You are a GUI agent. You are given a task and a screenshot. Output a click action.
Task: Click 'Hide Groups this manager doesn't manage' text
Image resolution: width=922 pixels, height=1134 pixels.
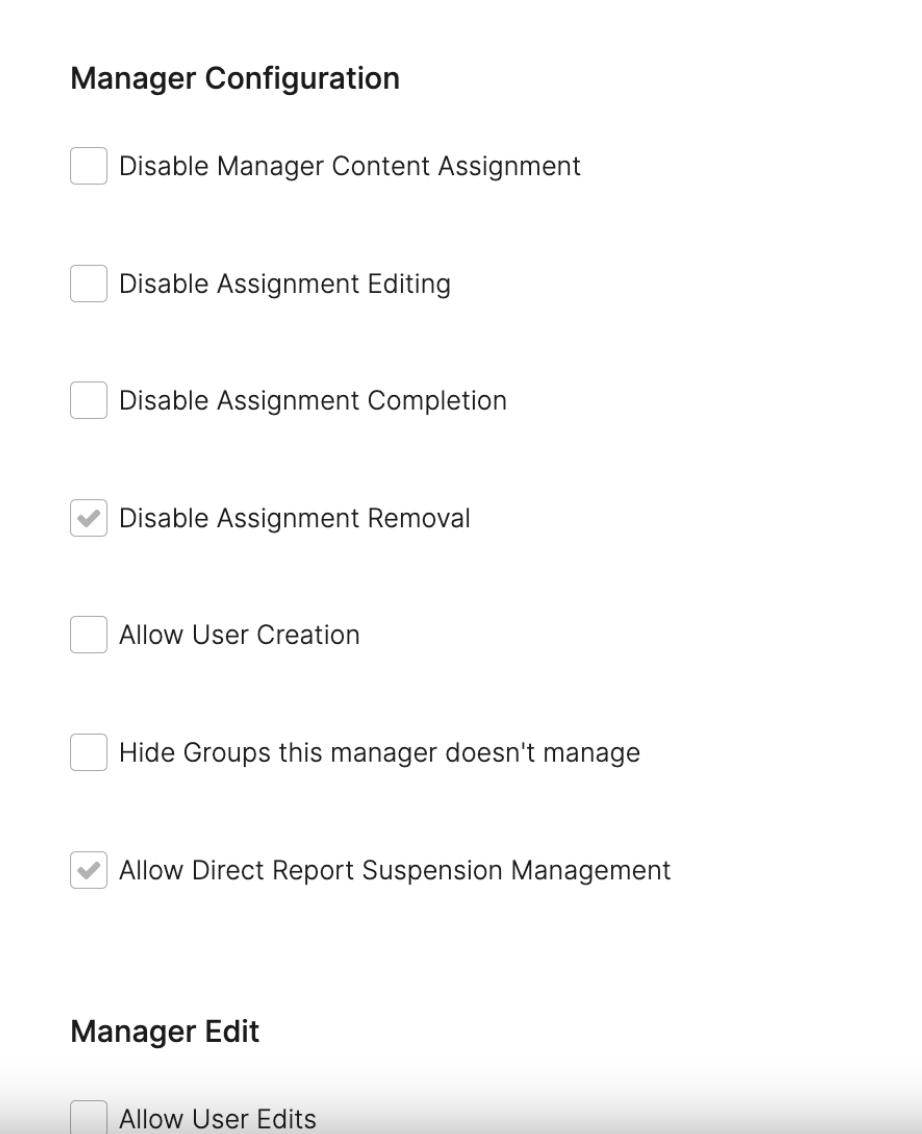[x=380, y=753]
